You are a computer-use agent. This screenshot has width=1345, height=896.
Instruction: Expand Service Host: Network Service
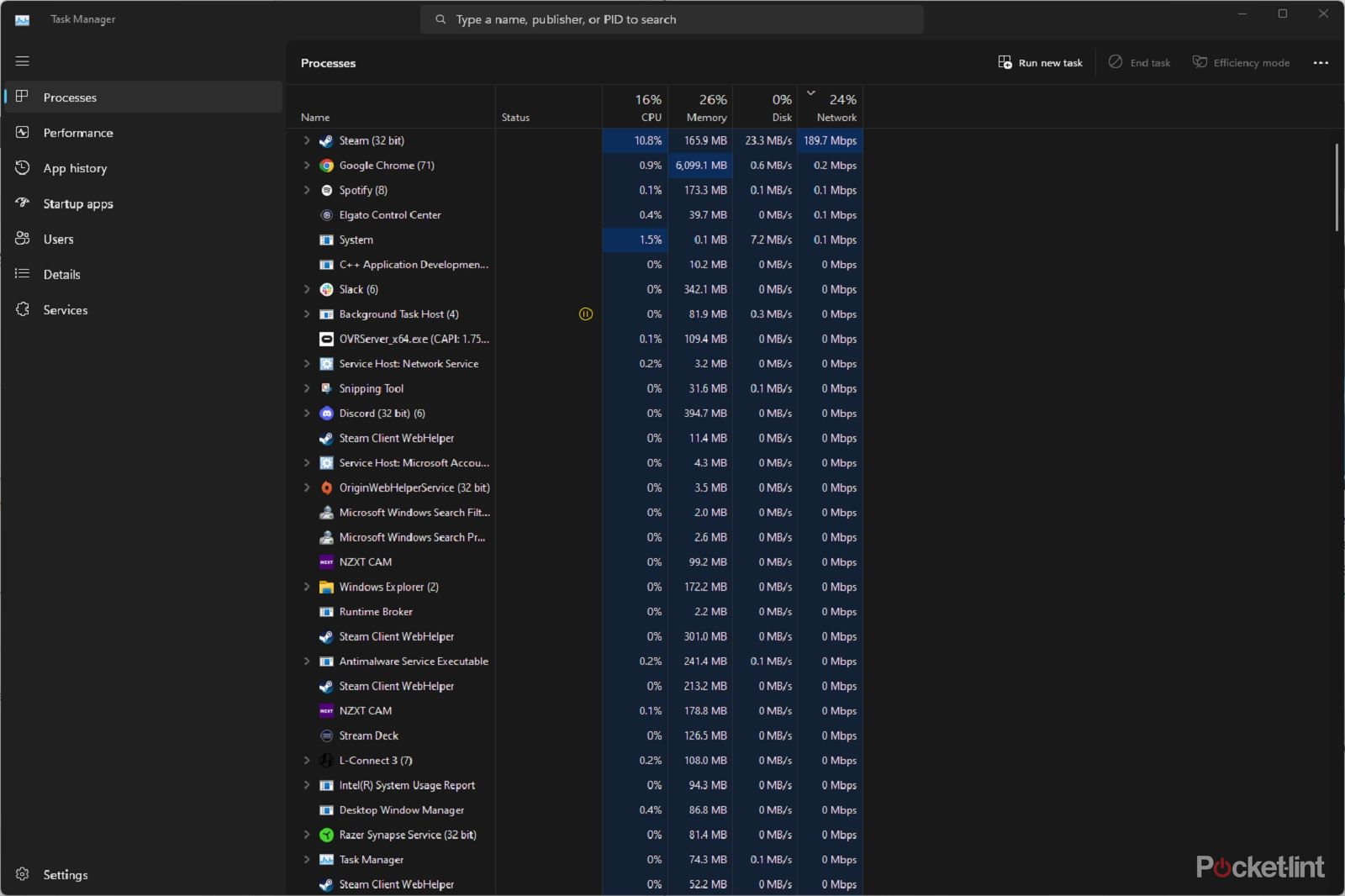tap(307, 364)
